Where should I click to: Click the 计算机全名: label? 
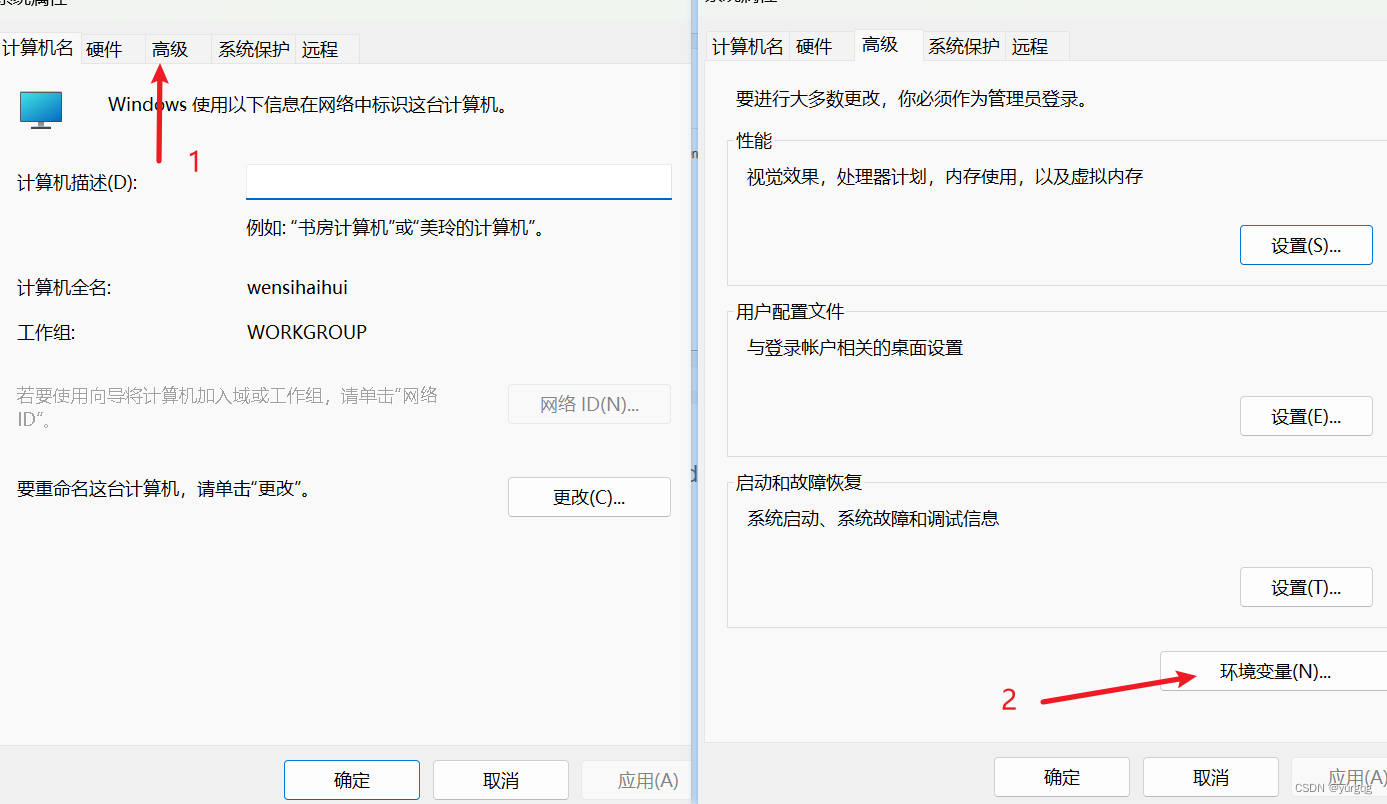pos(64,288)
